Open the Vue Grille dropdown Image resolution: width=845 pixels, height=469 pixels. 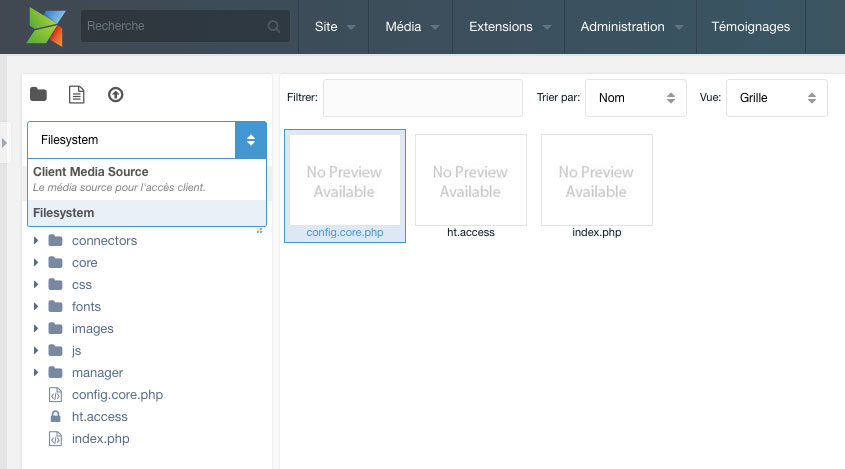pyautogui.click(x=777, y=98)
